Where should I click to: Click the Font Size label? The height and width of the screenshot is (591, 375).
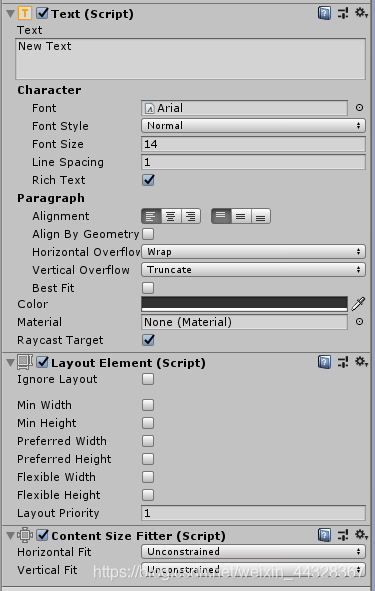(58, 144)
